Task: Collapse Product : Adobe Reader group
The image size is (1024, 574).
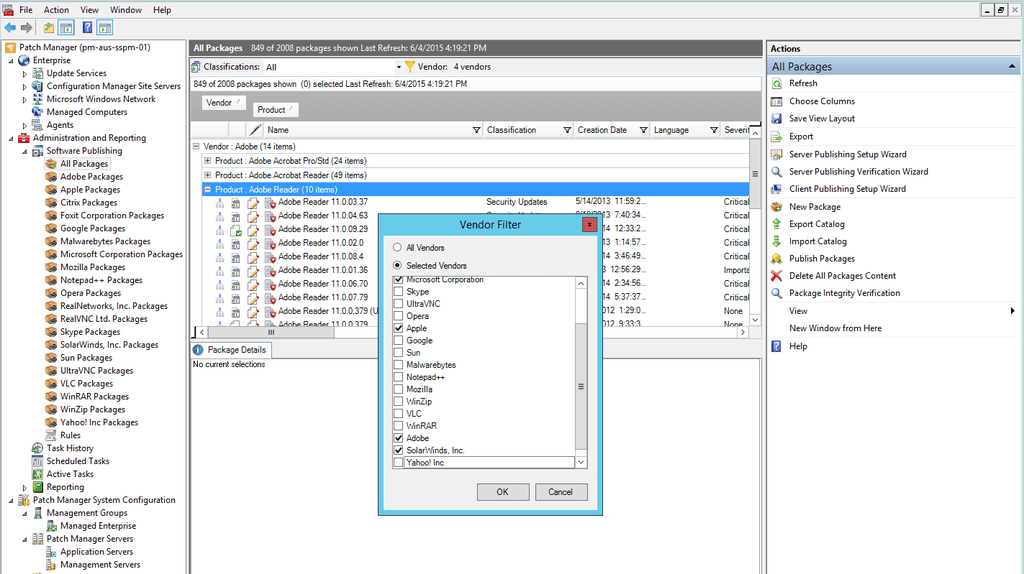Action: click(208, 189)
